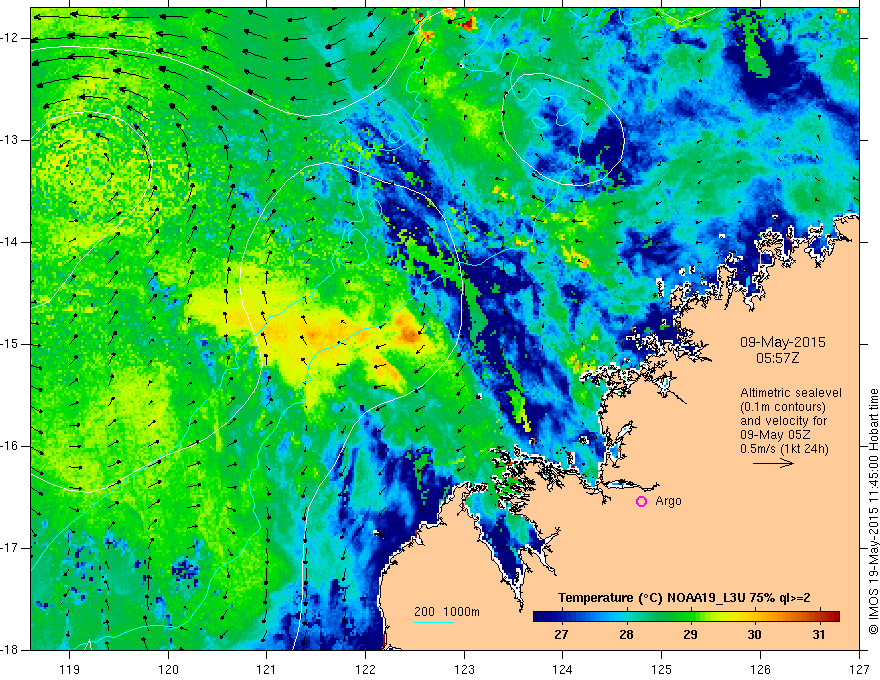Click the velocity reference arrow in legend
Image resolution: width=880 pixels, height=680 pixels.
773,463
